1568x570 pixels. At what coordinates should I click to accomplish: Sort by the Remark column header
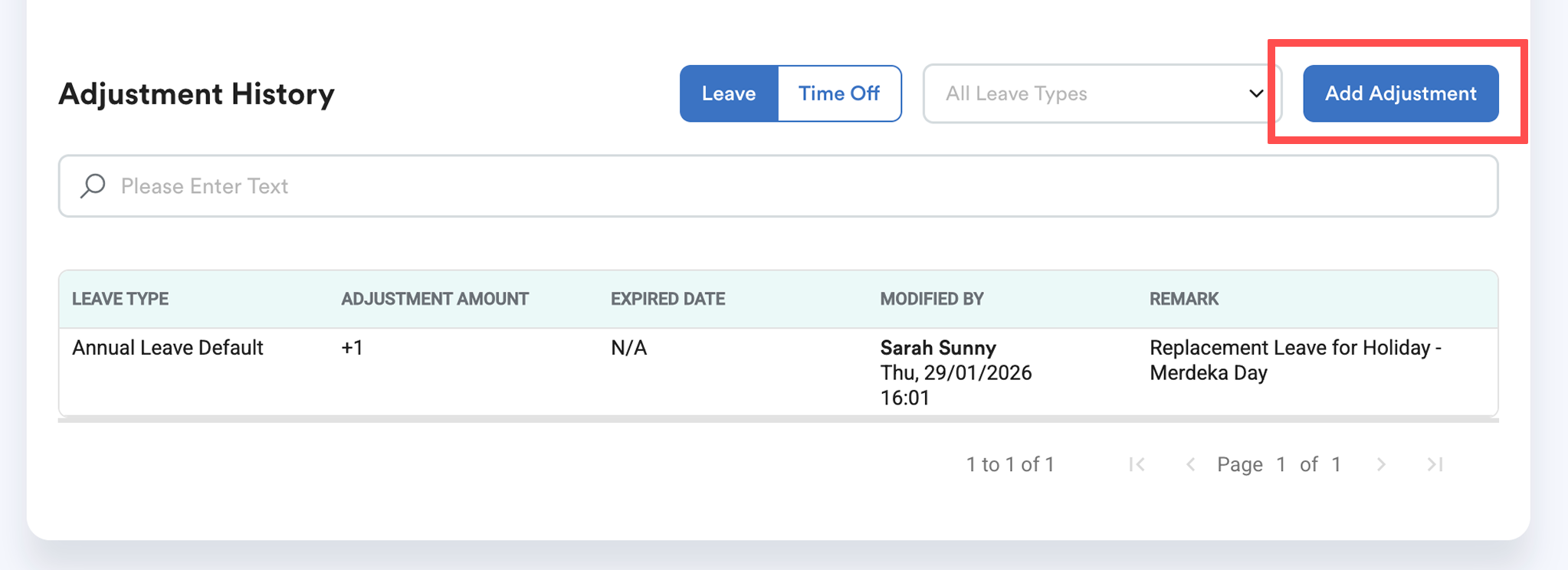[x=1183, y=299]
